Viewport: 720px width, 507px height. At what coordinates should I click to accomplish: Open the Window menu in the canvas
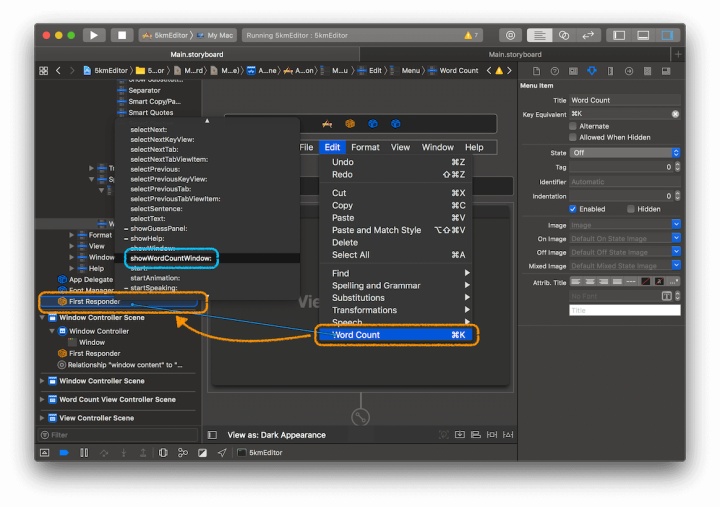pyautogui.click(x=438, y=147)
